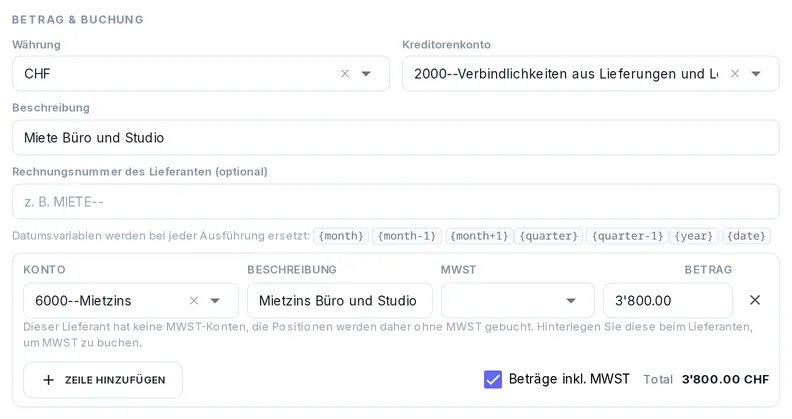Open the MWST dropdown
Viewport: 792px width, 419px height.
[x=518, y=300]
